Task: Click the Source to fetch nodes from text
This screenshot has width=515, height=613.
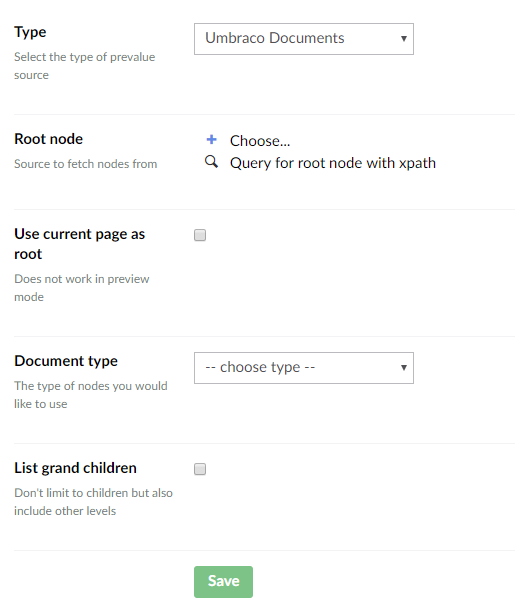Action: [86, 164]
